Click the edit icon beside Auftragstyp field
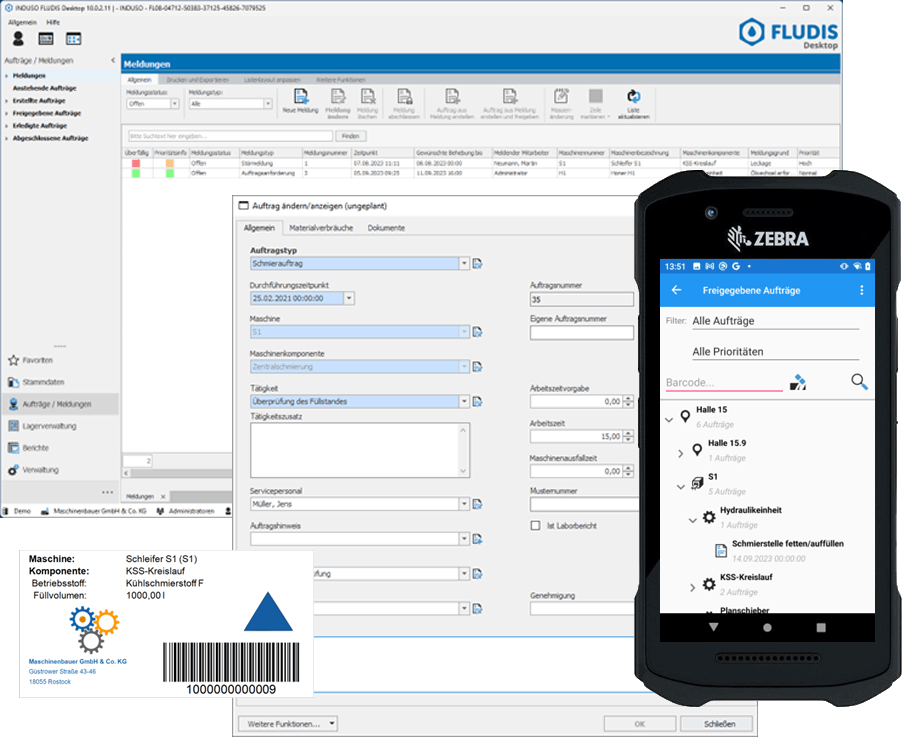 pos(477,264)
